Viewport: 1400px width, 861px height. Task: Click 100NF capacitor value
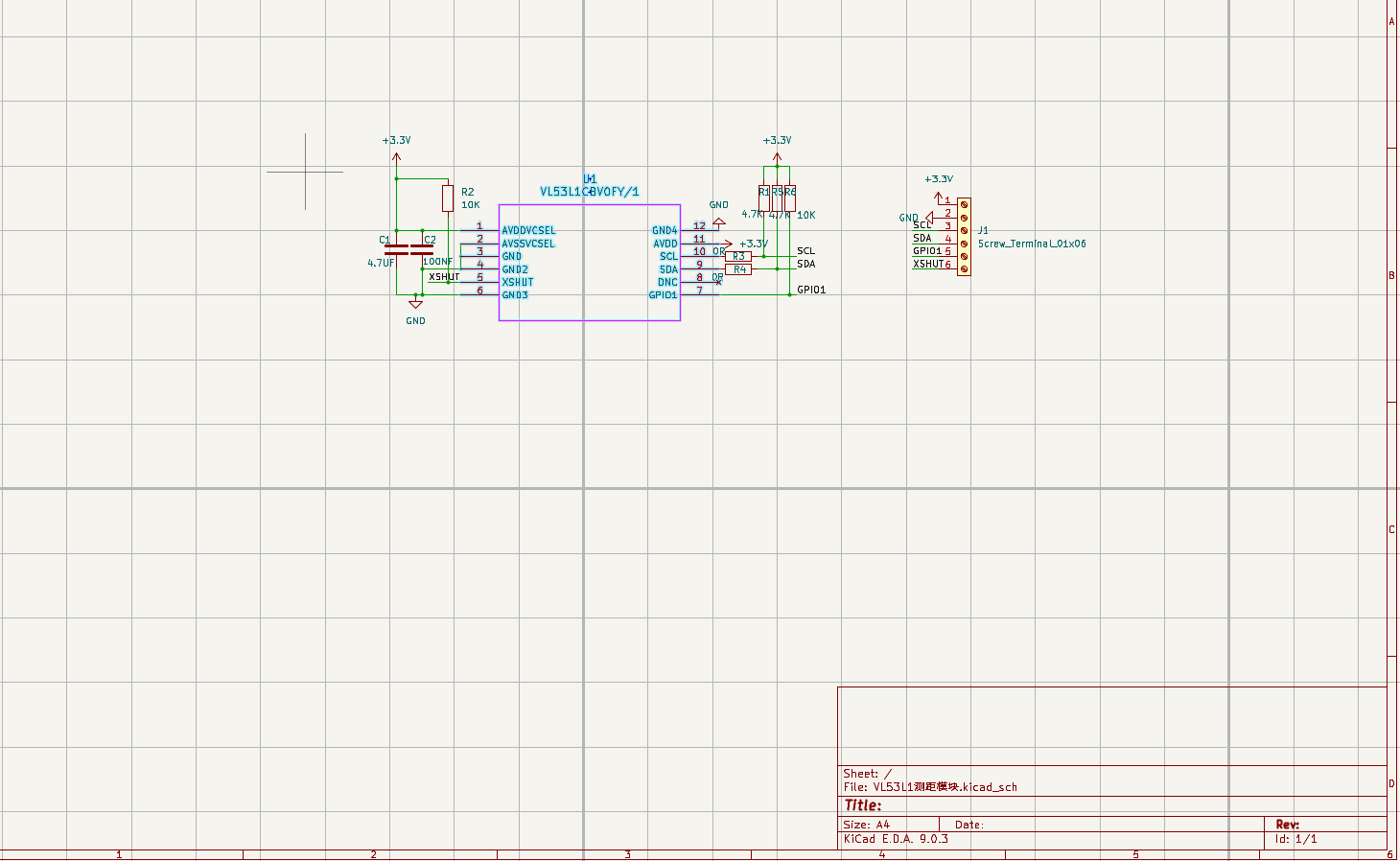[x=438, y=262]
